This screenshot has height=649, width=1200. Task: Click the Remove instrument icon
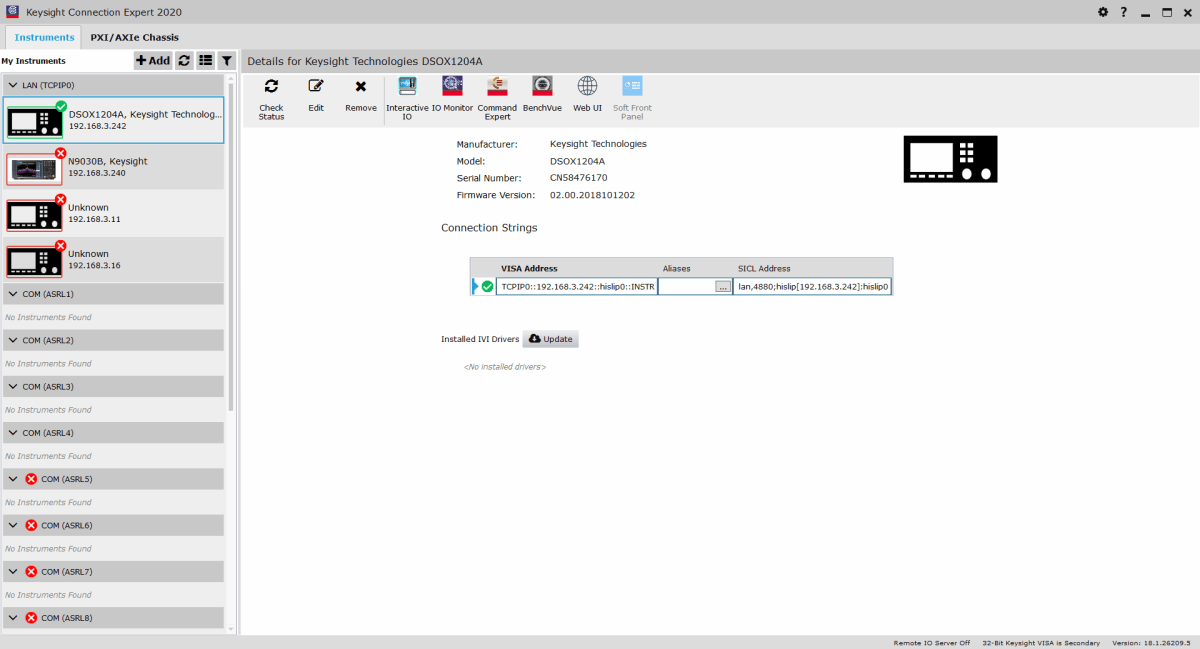coord(360,87)
